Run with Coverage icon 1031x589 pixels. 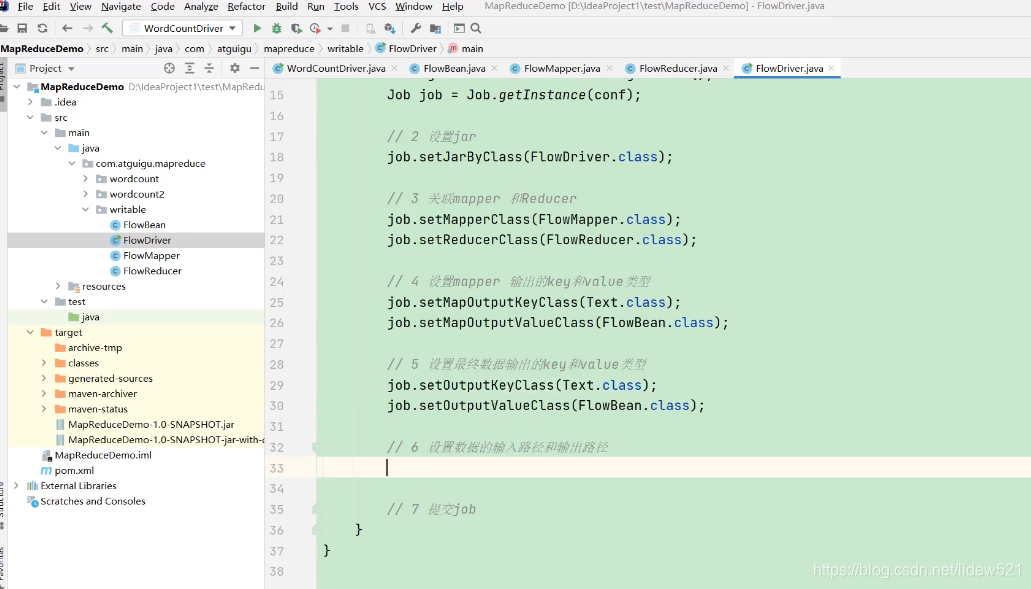[297, 28]
